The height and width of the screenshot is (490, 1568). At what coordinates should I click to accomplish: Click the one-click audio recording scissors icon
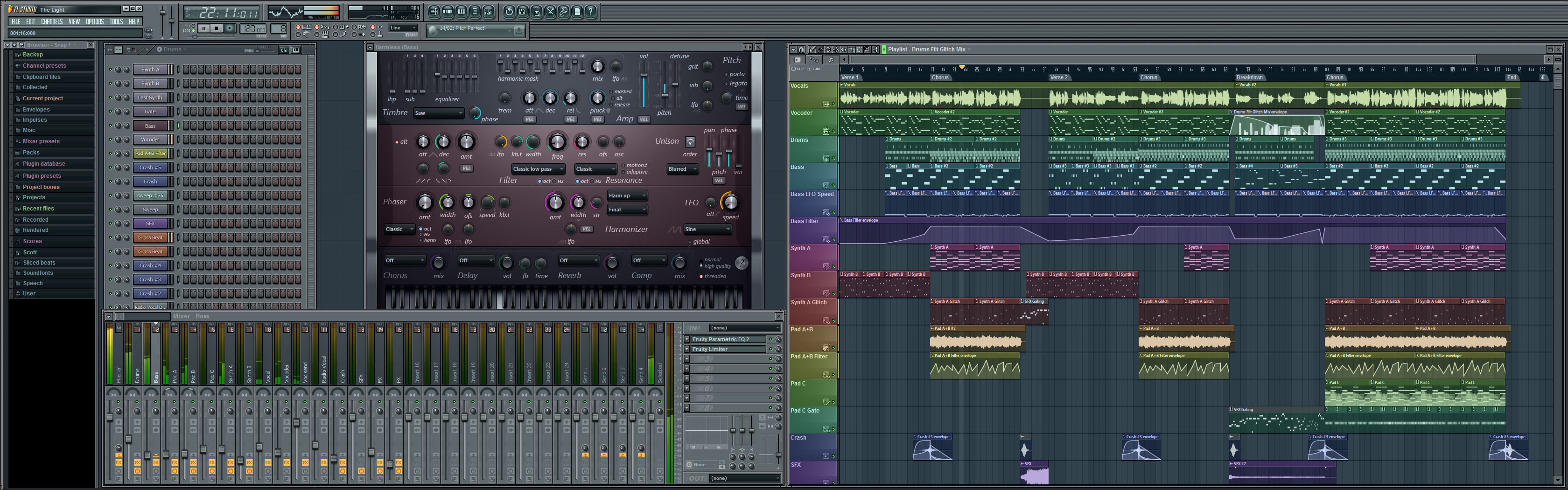550,12
